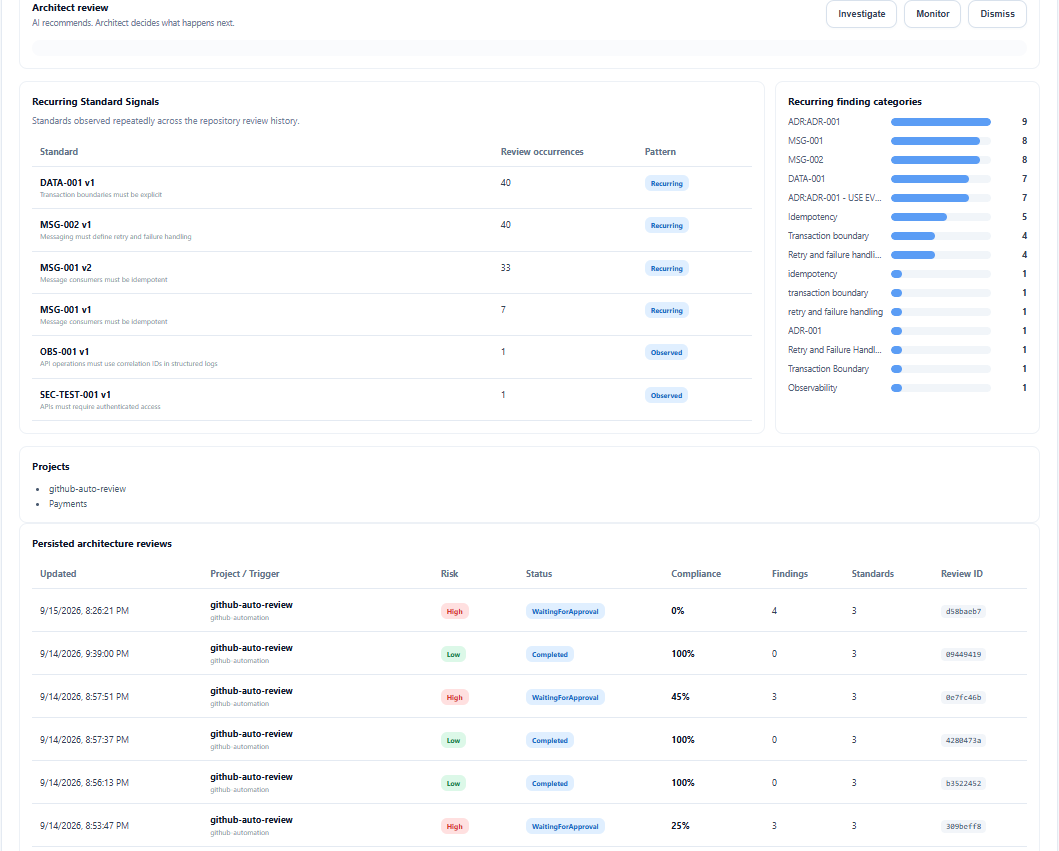Image resolution: width=1059 pixels, height=851 pixels.
Task: Open the MSG-001 v2 standard entry
Action: [392, 273]
